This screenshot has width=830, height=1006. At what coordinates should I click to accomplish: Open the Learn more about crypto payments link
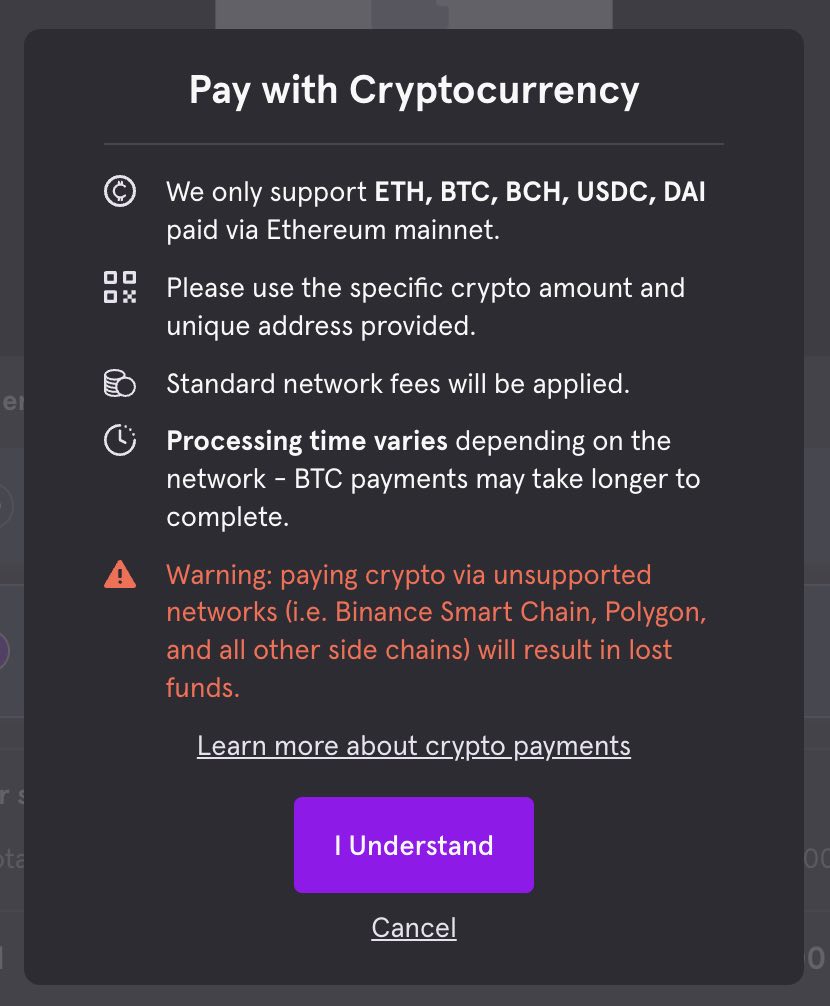coord(414,746)
